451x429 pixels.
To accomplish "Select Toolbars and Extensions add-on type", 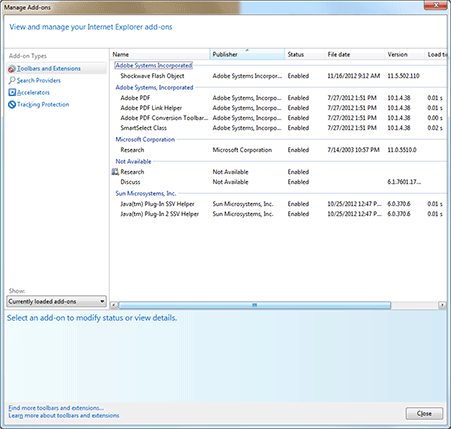I will 56,68.
